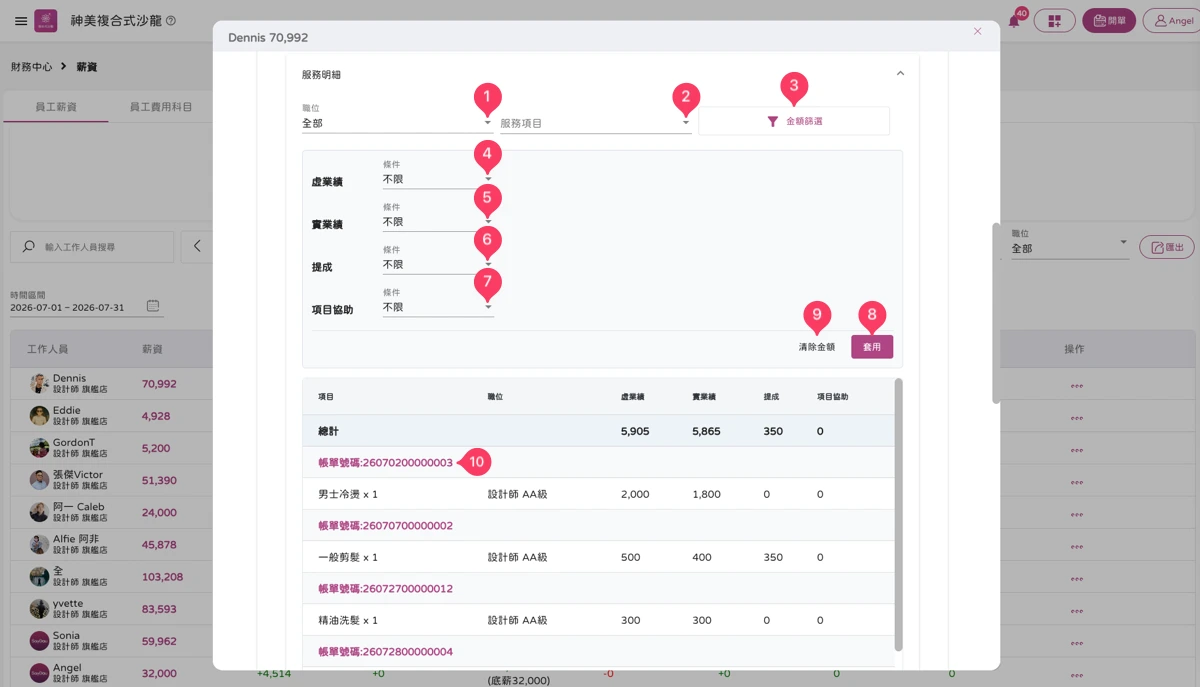Open the actions menu for 阿一 Caleb's row

pos(1077,513)
